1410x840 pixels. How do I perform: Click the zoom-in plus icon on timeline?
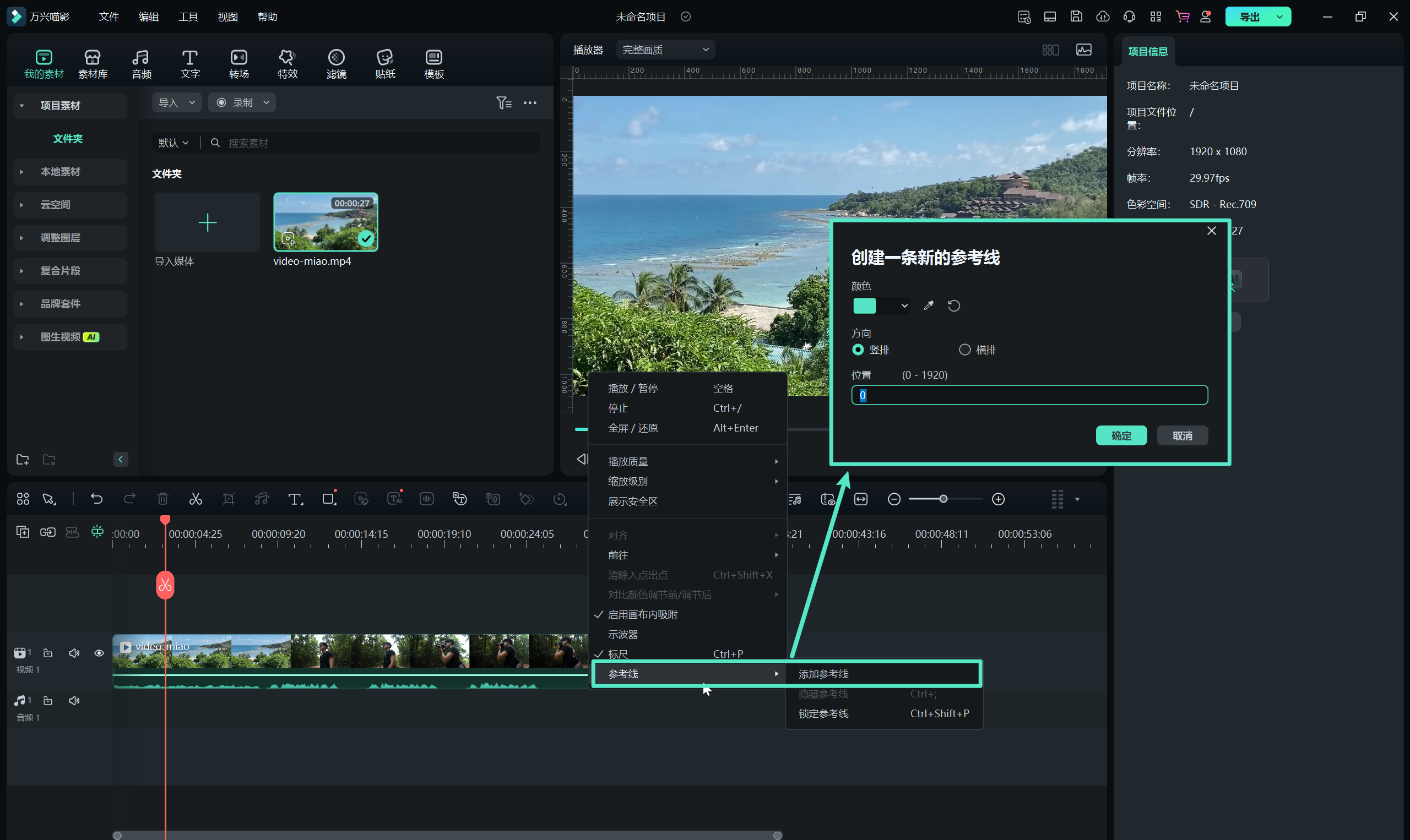998,499
